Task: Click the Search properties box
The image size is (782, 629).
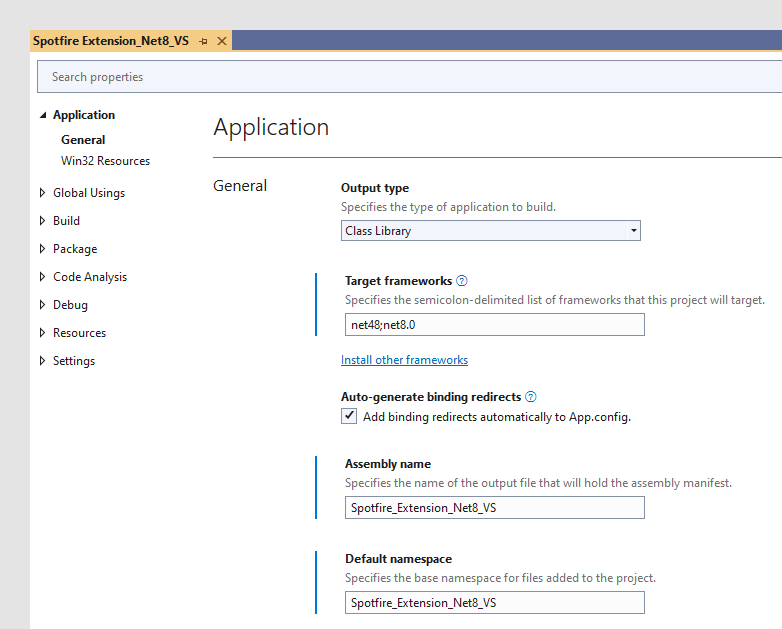Action: pyautogui.click(x=400, y=77)
